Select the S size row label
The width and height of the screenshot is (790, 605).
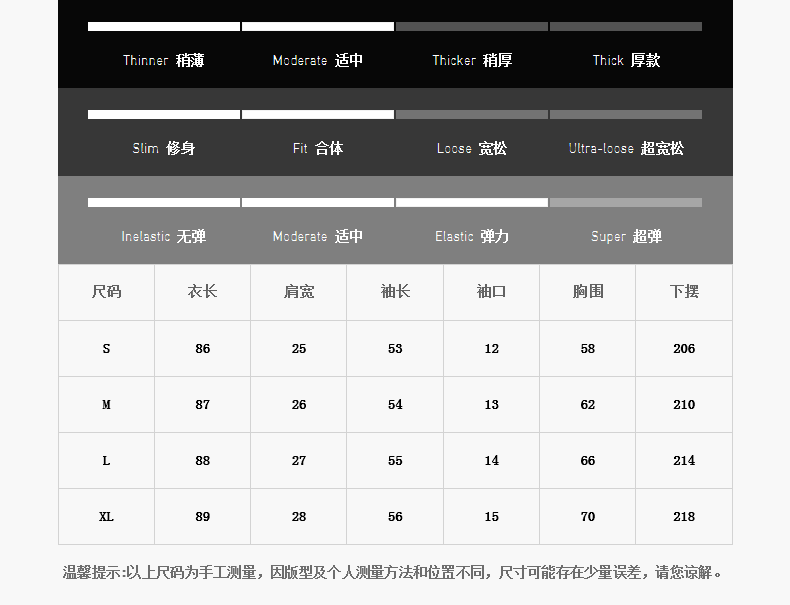coord(106,349)
